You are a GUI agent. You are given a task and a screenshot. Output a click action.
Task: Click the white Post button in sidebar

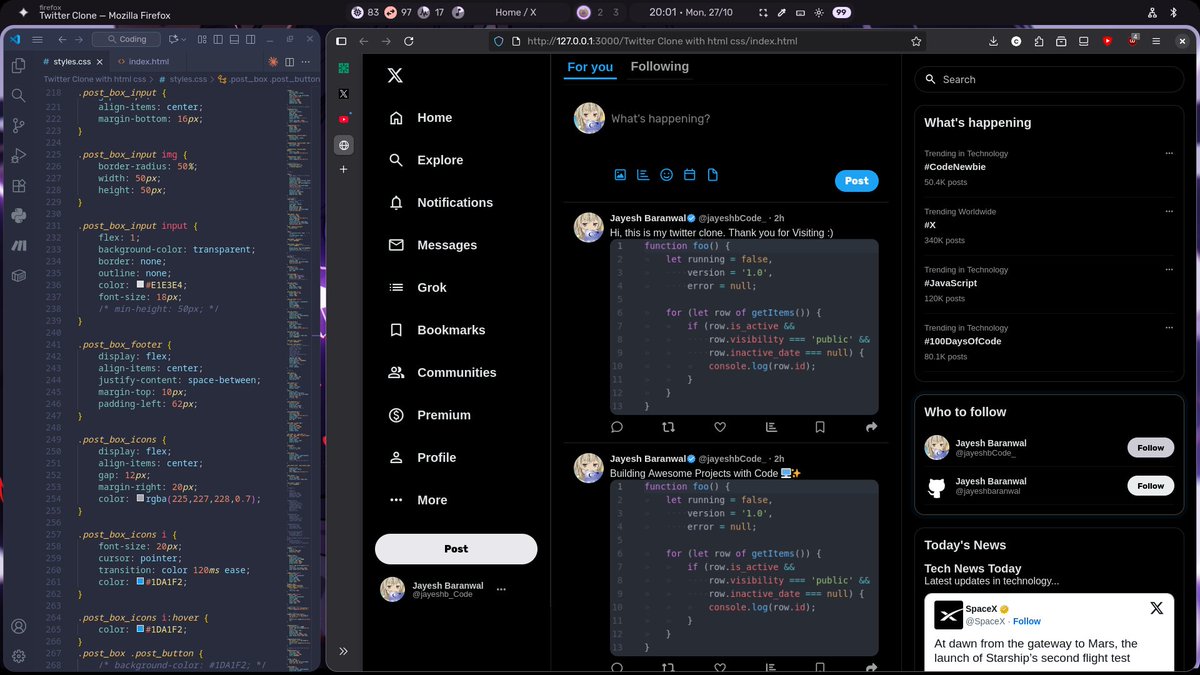tap(456, 549)
